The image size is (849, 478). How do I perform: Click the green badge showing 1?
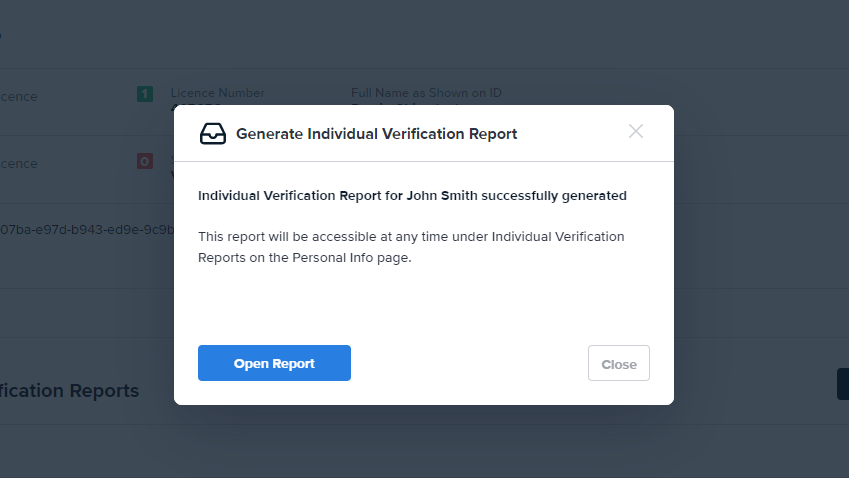click(x=145, y=93)
